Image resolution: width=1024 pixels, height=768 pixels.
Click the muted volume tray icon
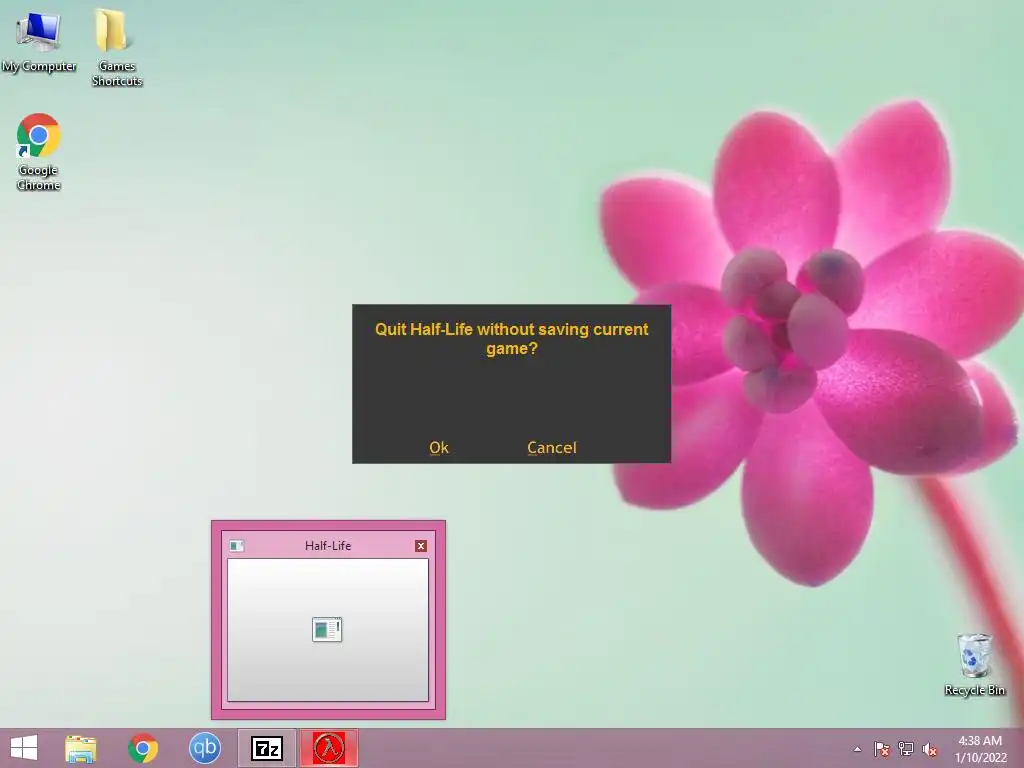929,749
